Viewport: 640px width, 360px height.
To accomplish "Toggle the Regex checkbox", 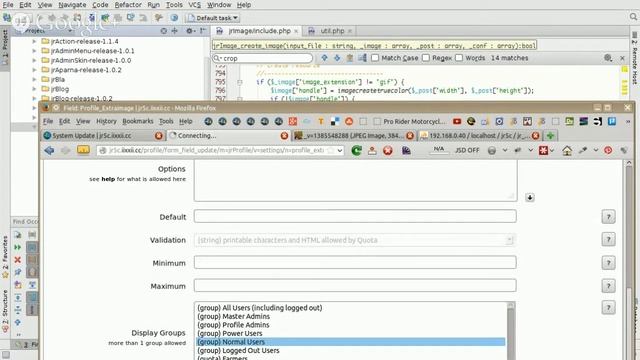I will pyautogui.click(x=426, y=58).
